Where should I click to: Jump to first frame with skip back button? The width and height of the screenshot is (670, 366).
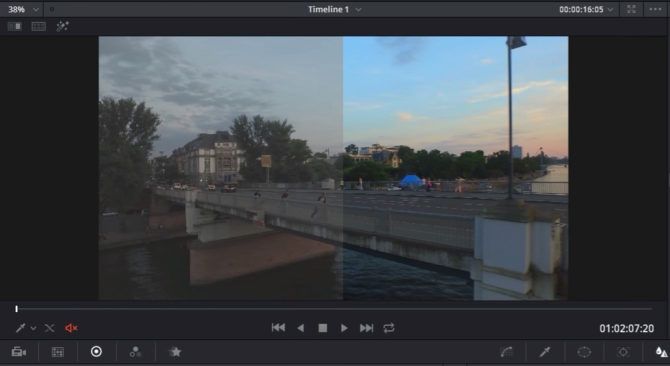[x=278, y=328]
